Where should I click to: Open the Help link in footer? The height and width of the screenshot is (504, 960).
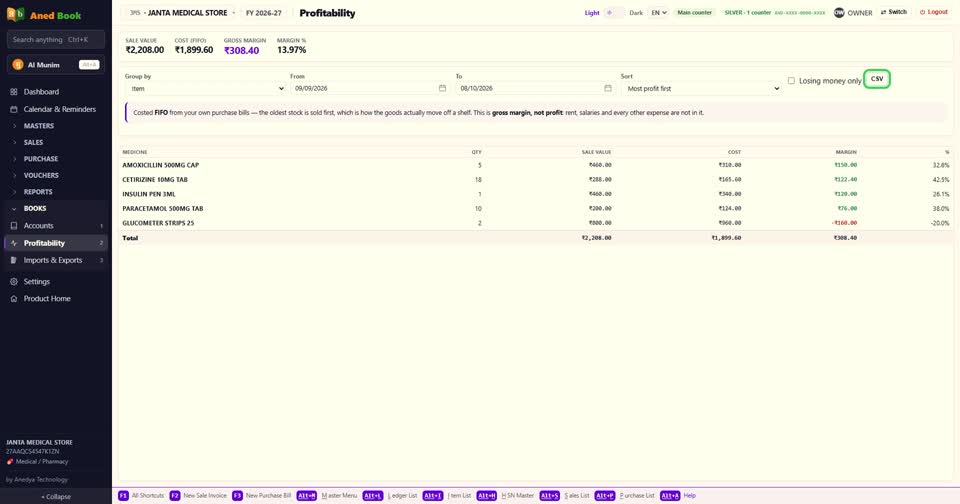coord(689,495)
